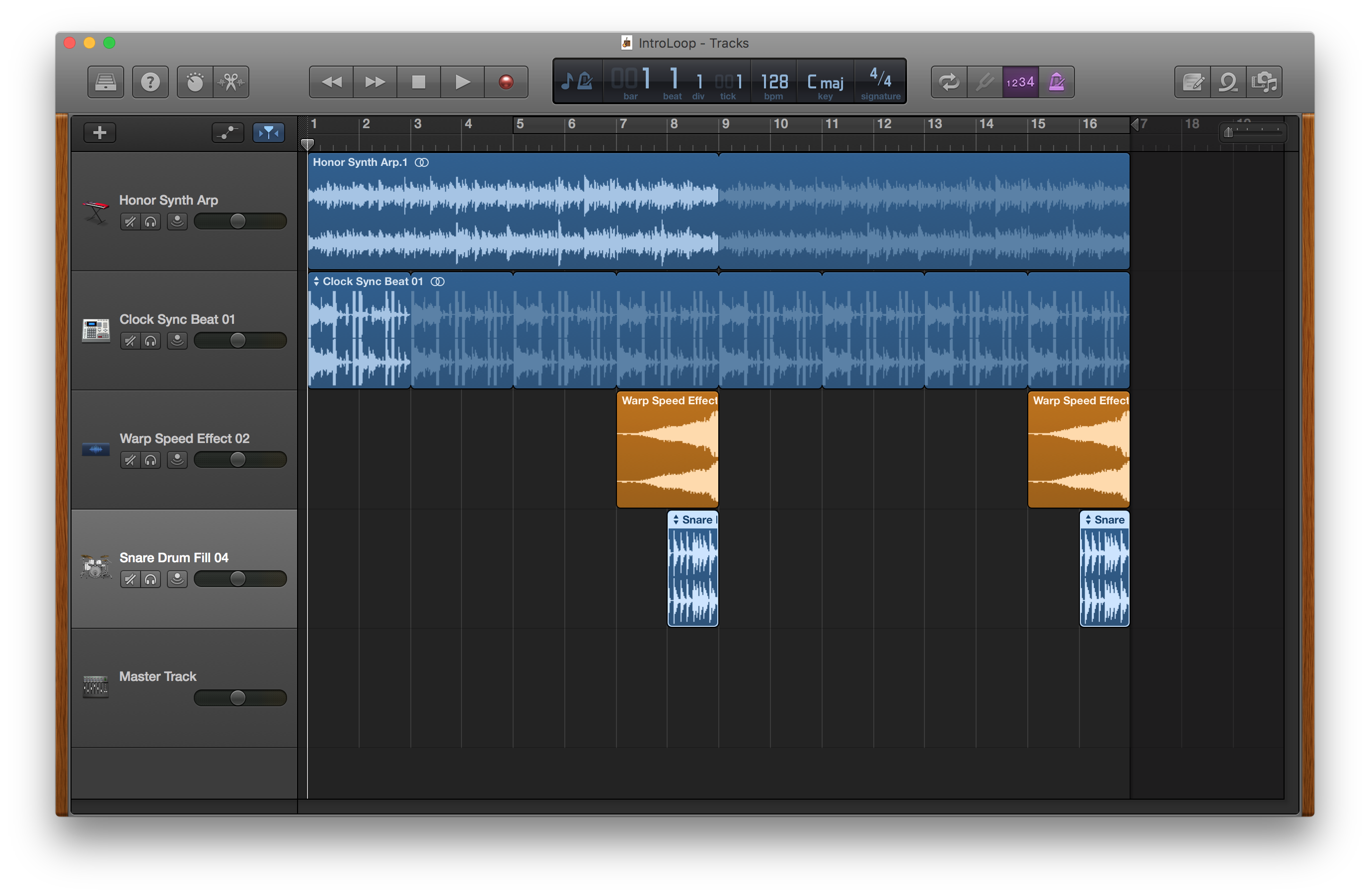The image size is (1370, 896).
Task: Toggle the Catch playhead button
Action: tap(269, 133)
